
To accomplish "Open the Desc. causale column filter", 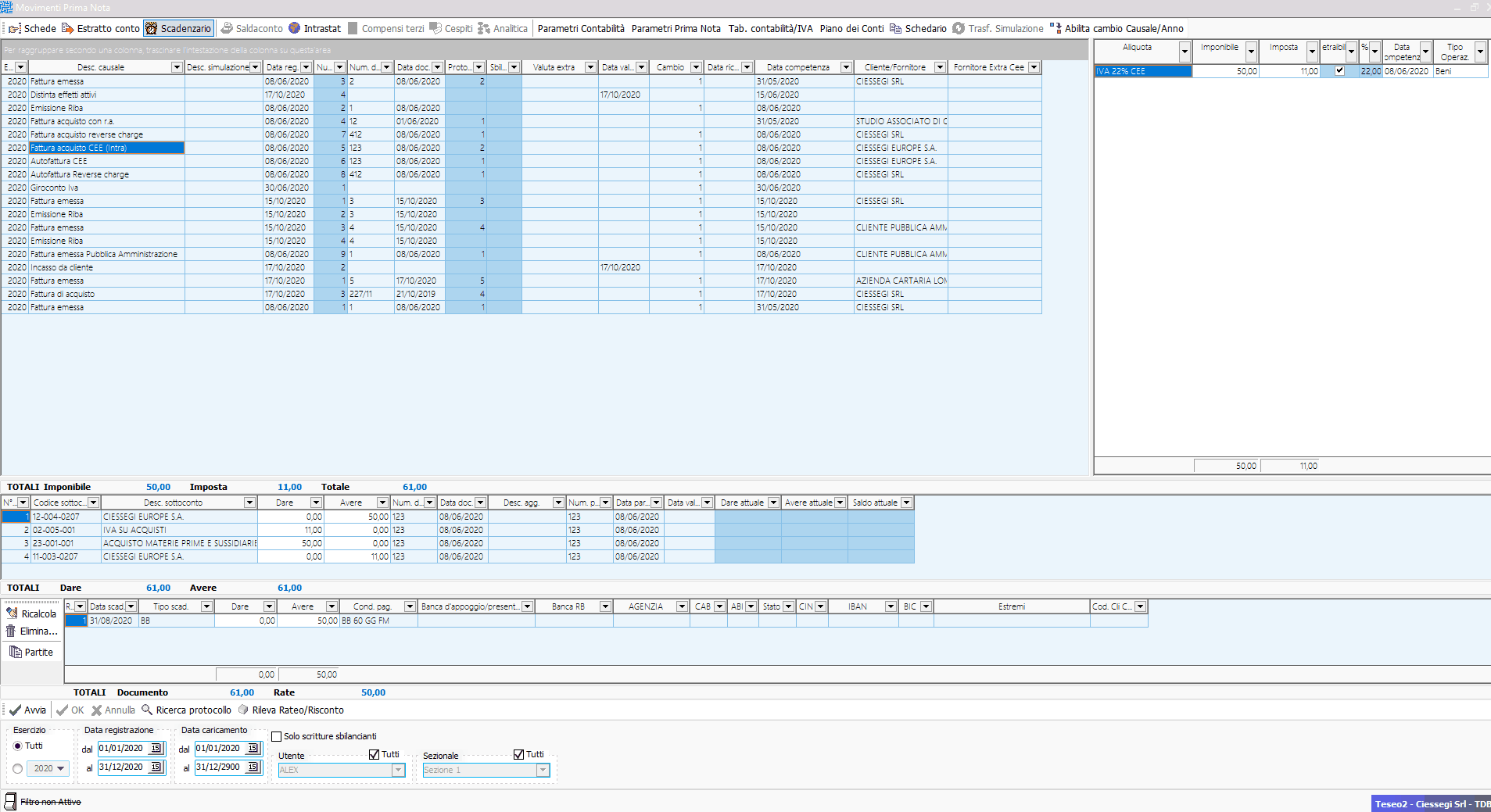I will click(177, 67).
